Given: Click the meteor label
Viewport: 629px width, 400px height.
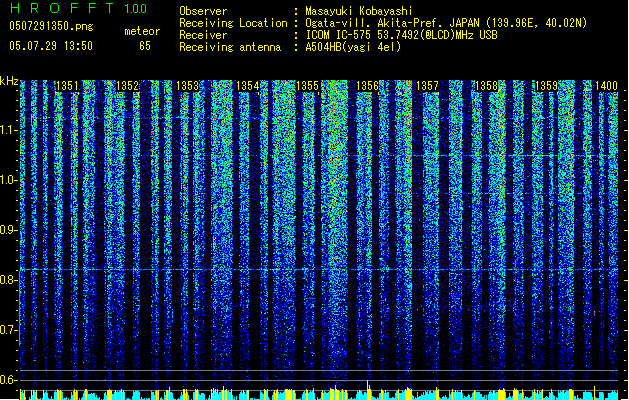Looking at the screenshot, I should point(142,31).
